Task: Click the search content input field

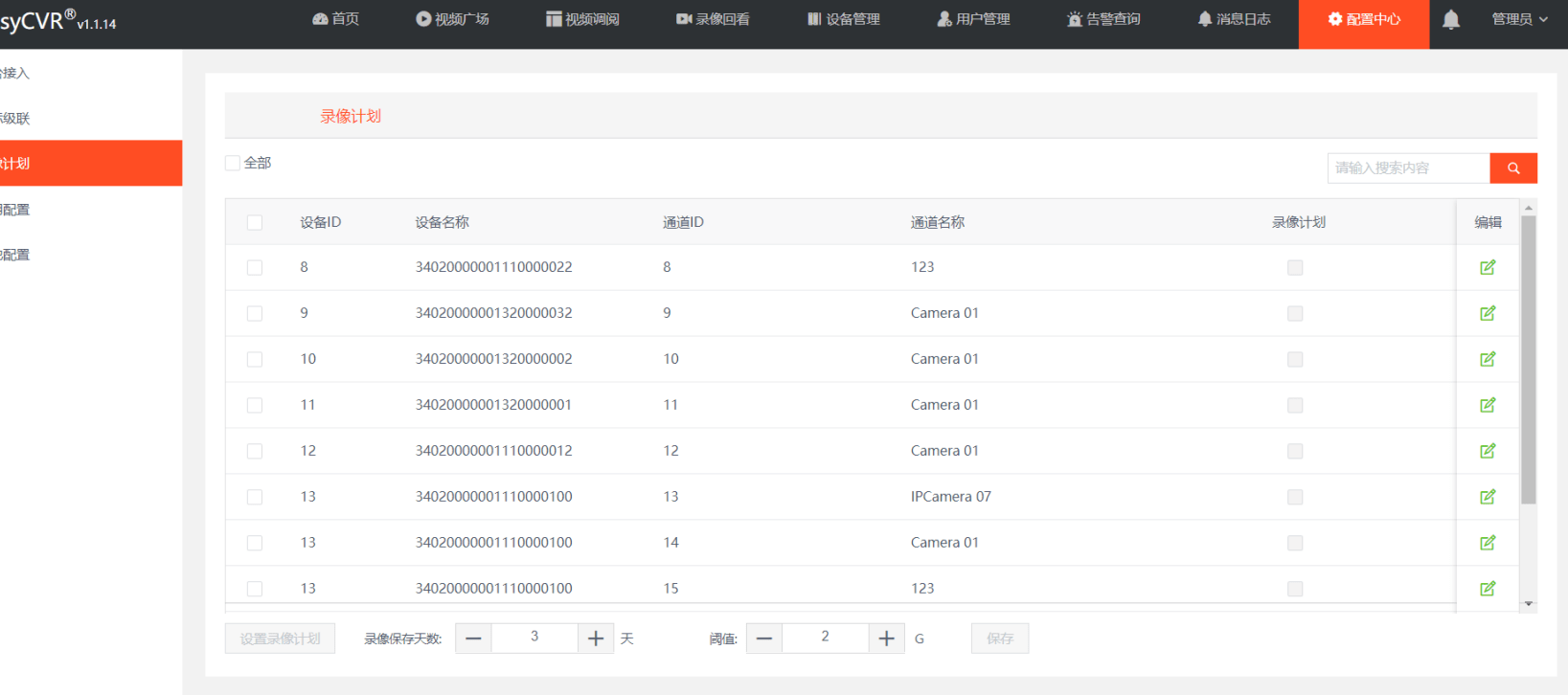Action: click(1408, 168)
